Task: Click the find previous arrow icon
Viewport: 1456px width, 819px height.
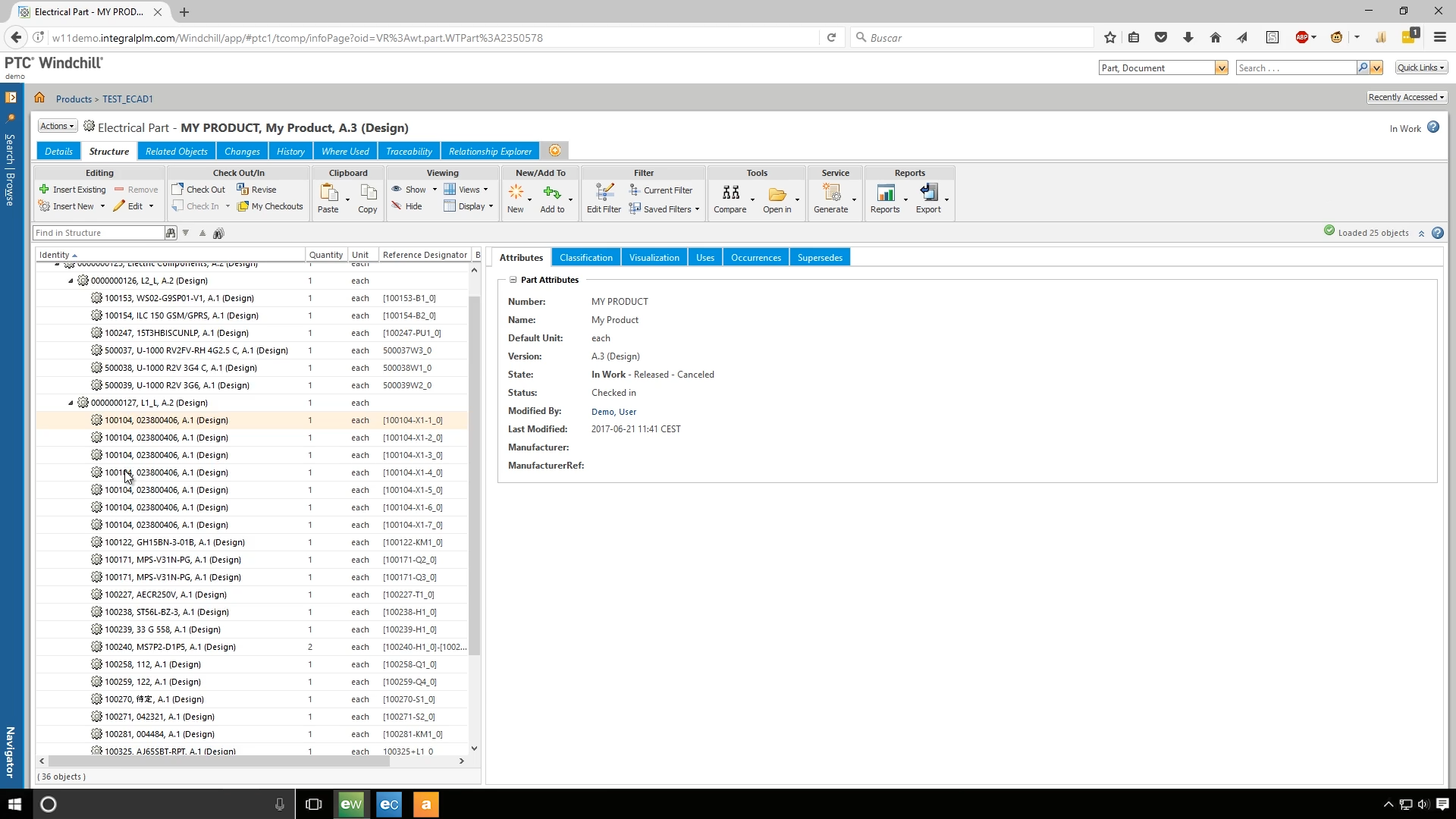Action: pyautogui.click(x=202, y=233)
